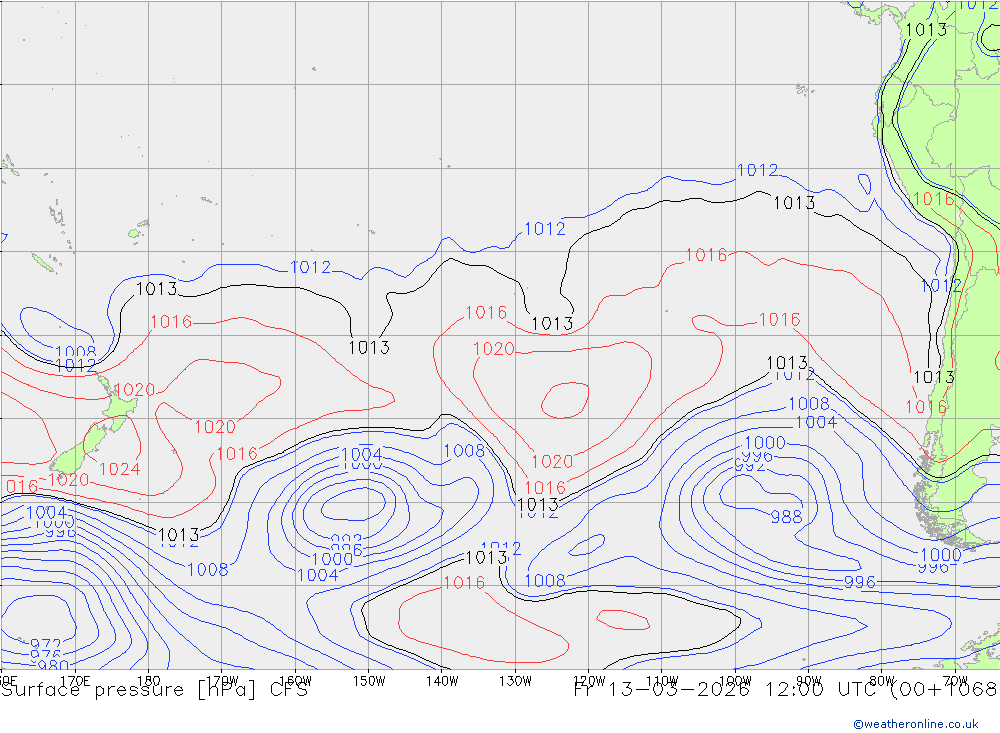Click the 988 low pressure label

[786, 517]
